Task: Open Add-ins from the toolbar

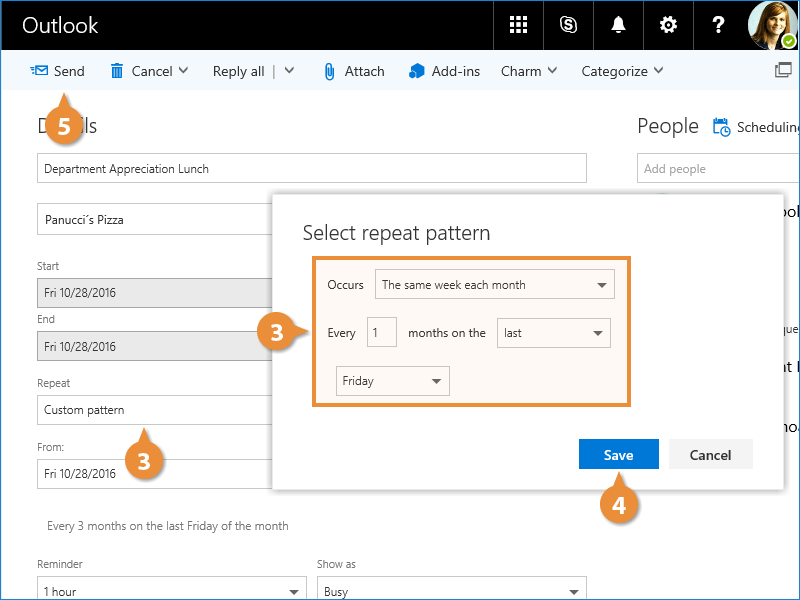Action: coord(444,71)
